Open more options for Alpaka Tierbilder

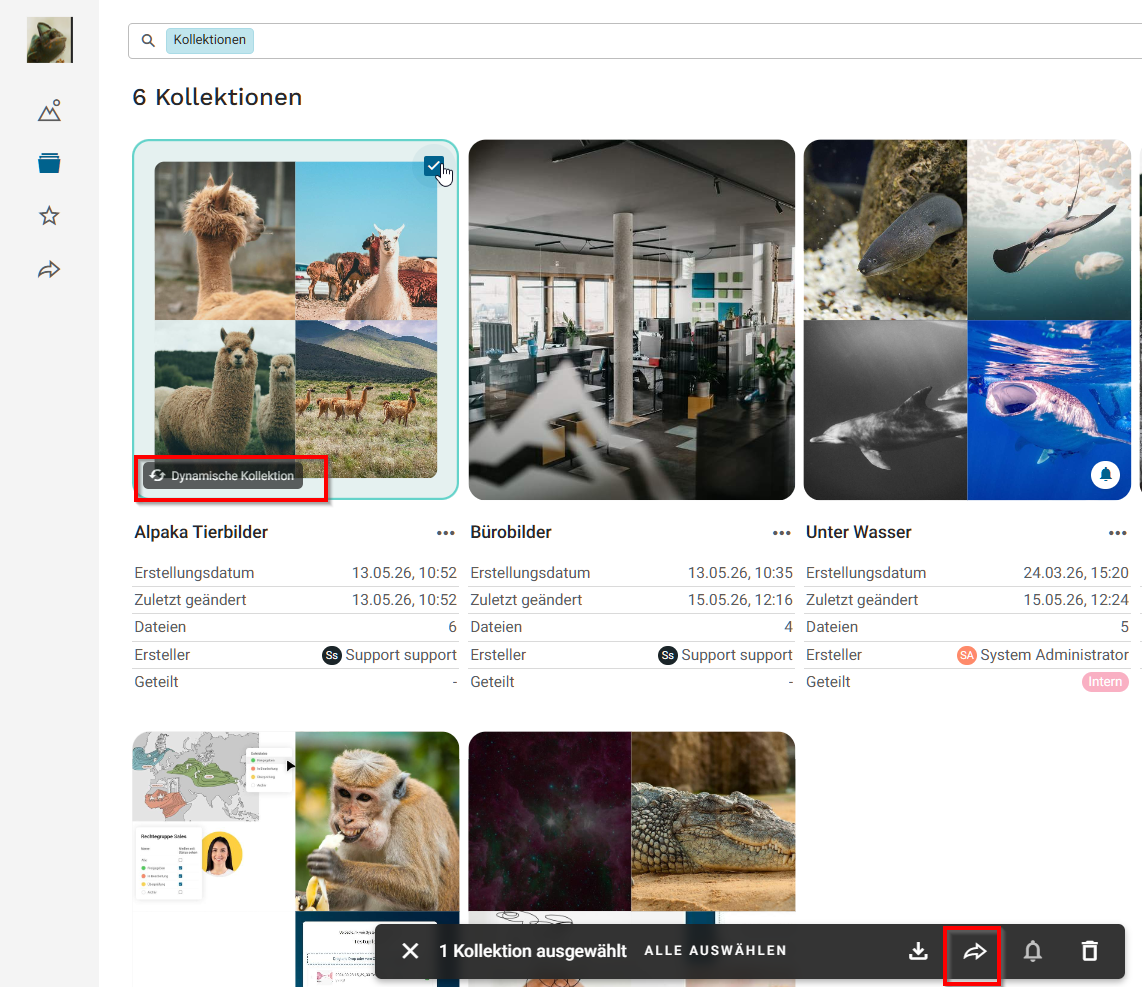(446, 533)
